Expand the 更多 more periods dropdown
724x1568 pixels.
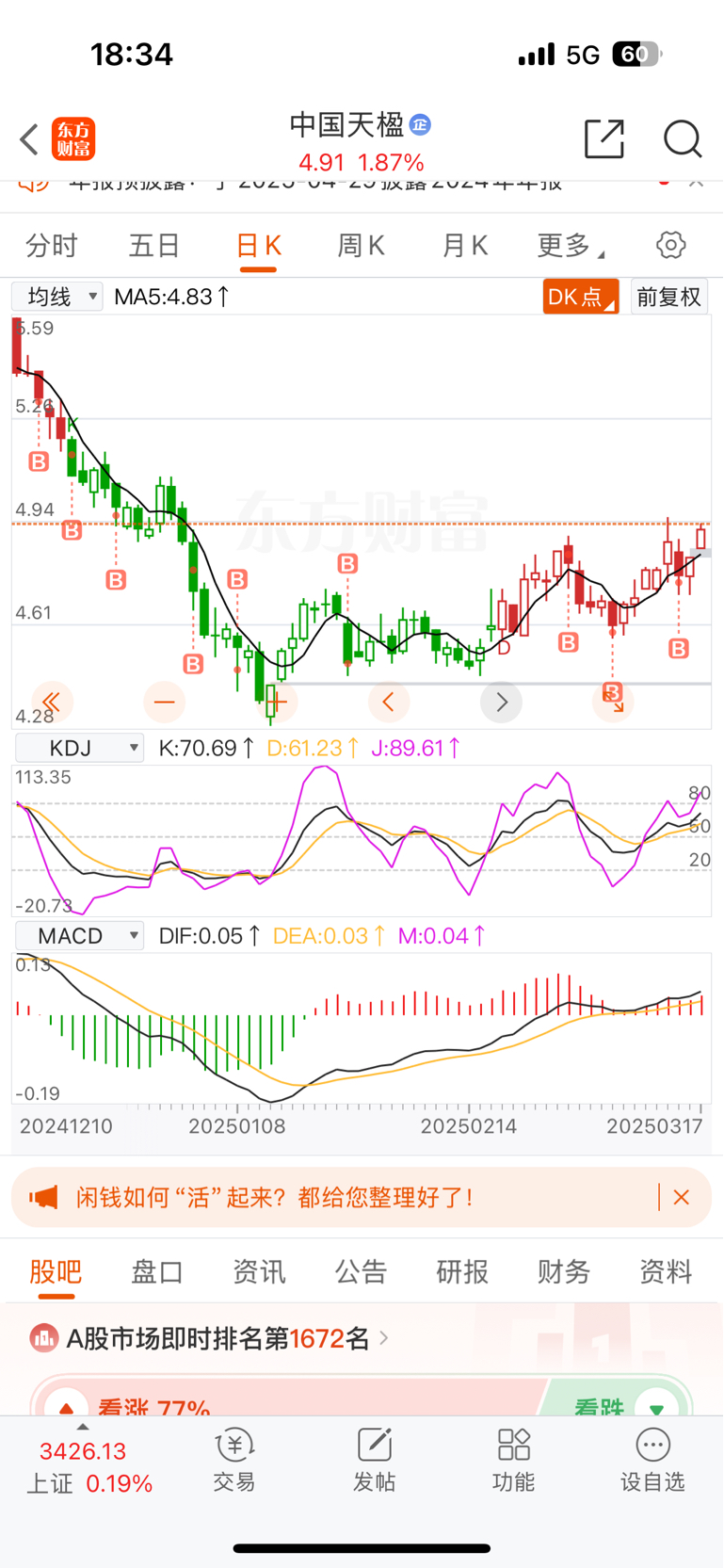tap(570, 246)
